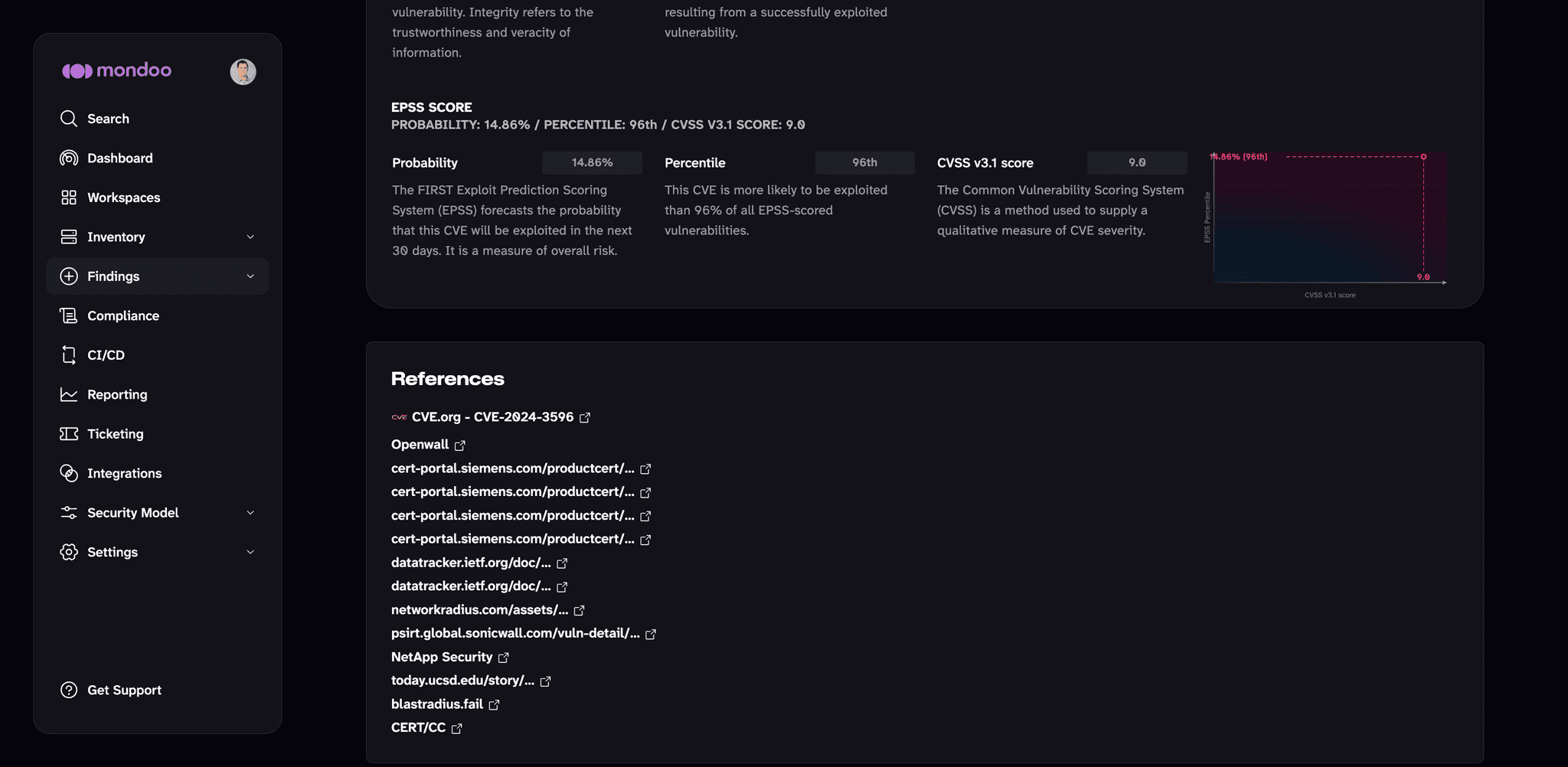The width and height of the screenshot is (1568, 767).
Task: Click the mondoo logo
Action: [x=116, y=70]
